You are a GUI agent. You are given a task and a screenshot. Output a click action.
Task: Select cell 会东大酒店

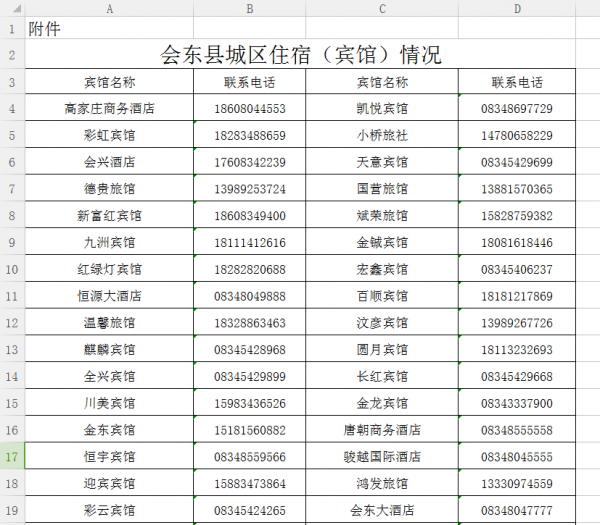click(382, 510)
